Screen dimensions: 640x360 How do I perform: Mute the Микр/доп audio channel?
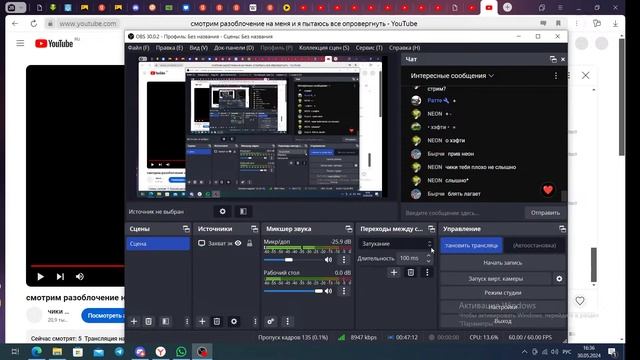(x=329, y=260)
